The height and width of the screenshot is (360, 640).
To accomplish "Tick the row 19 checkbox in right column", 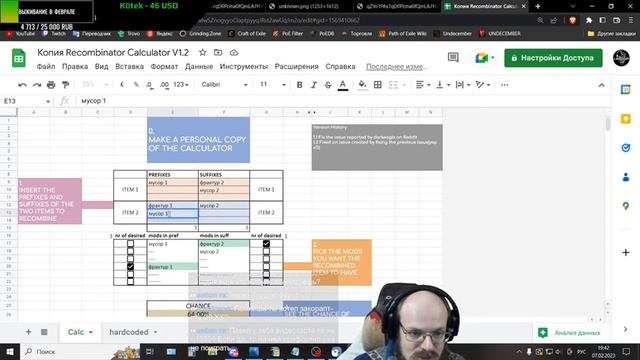I will (266, 259).
